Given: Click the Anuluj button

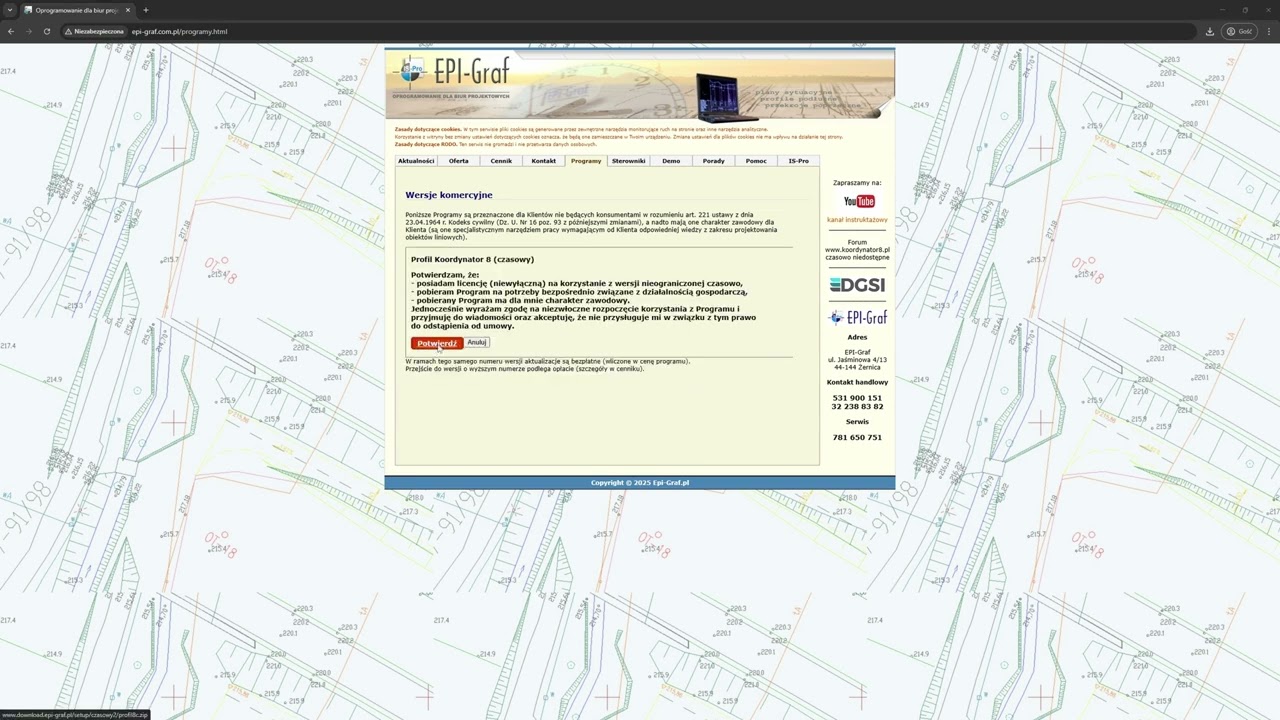Looking at the screenshot, I should click(477, 343).
